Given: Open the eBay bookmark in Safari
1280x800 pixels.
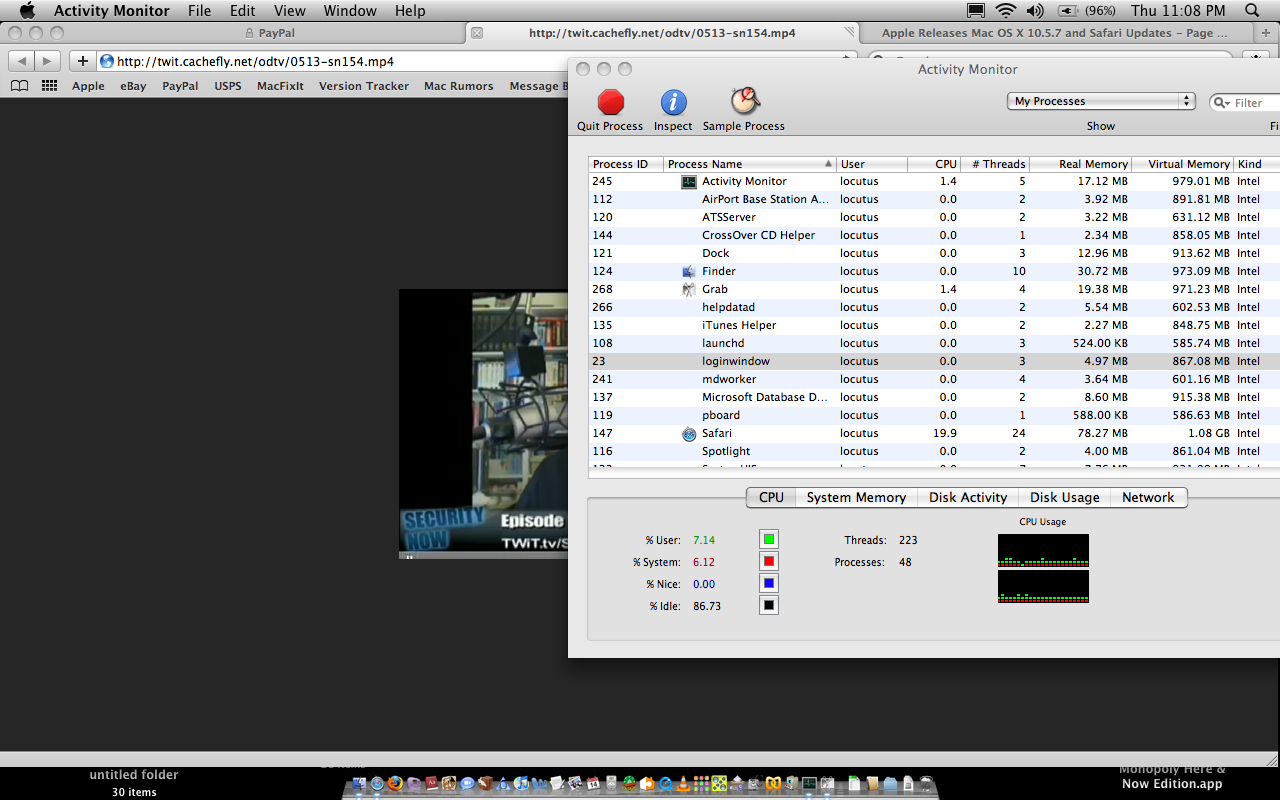Looking at the screenshot, I should pos(134,86).
